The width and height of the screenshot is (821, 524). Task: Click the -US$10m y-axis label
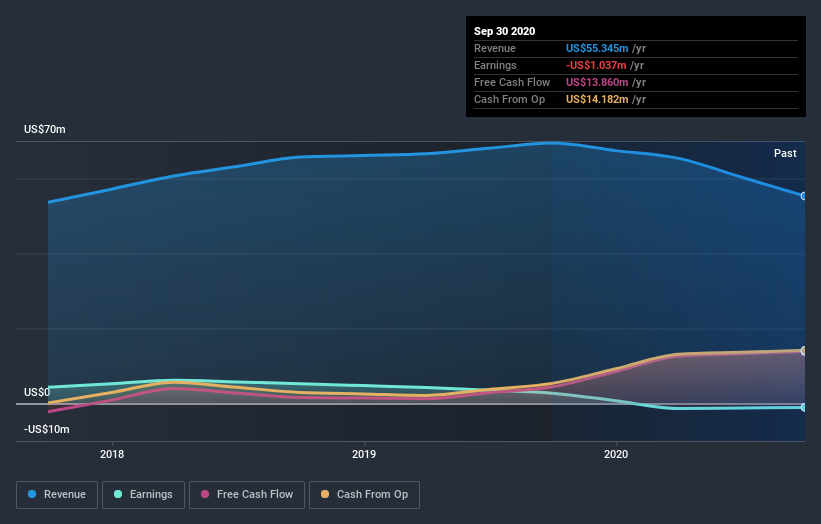[x=47, y=429]
